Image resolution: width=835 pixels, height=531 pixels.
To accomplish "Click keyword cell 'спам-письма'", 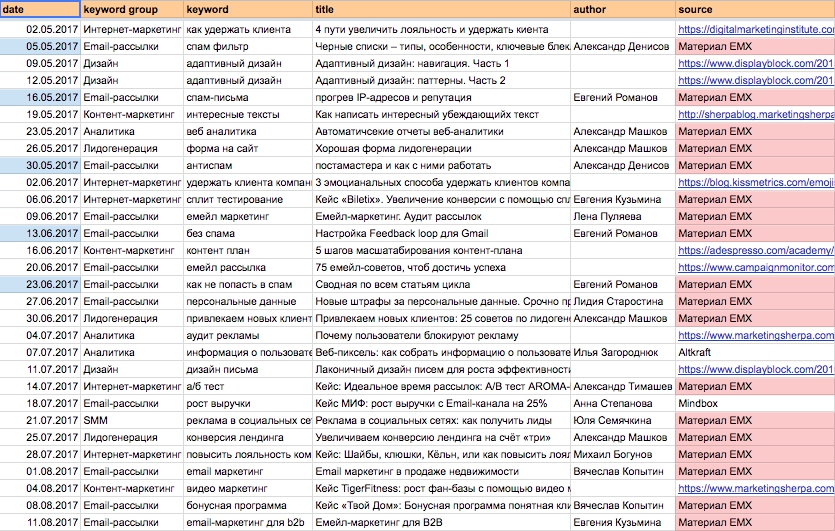I will point(248,97).
